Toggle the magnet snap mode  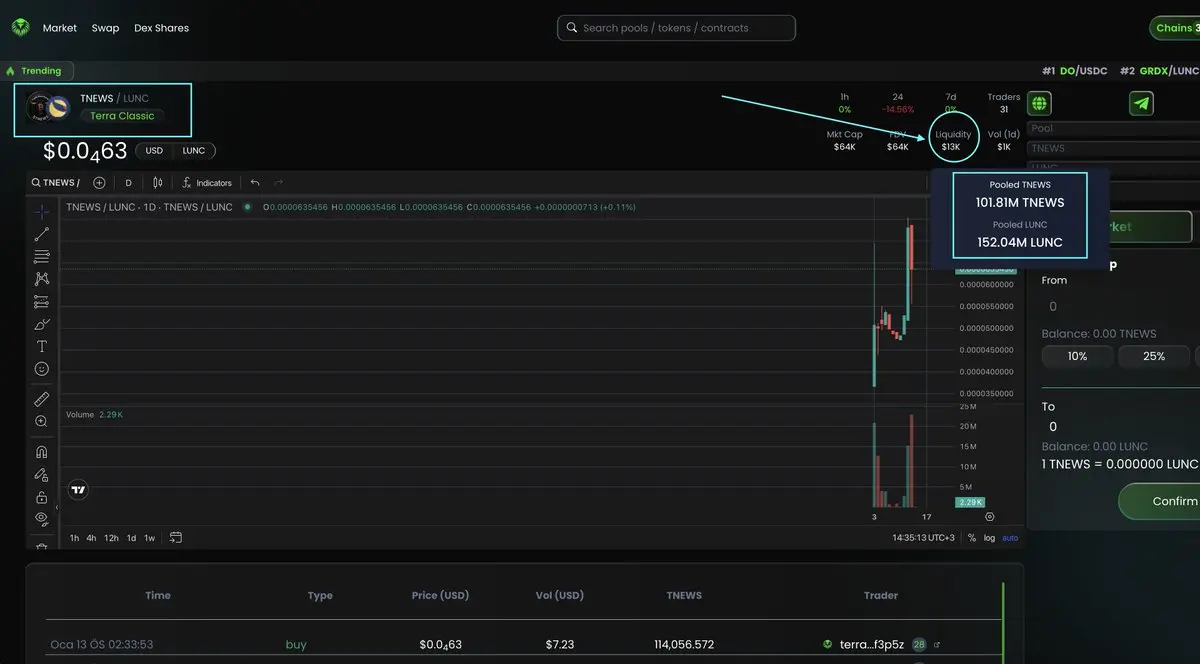(42, 452)
